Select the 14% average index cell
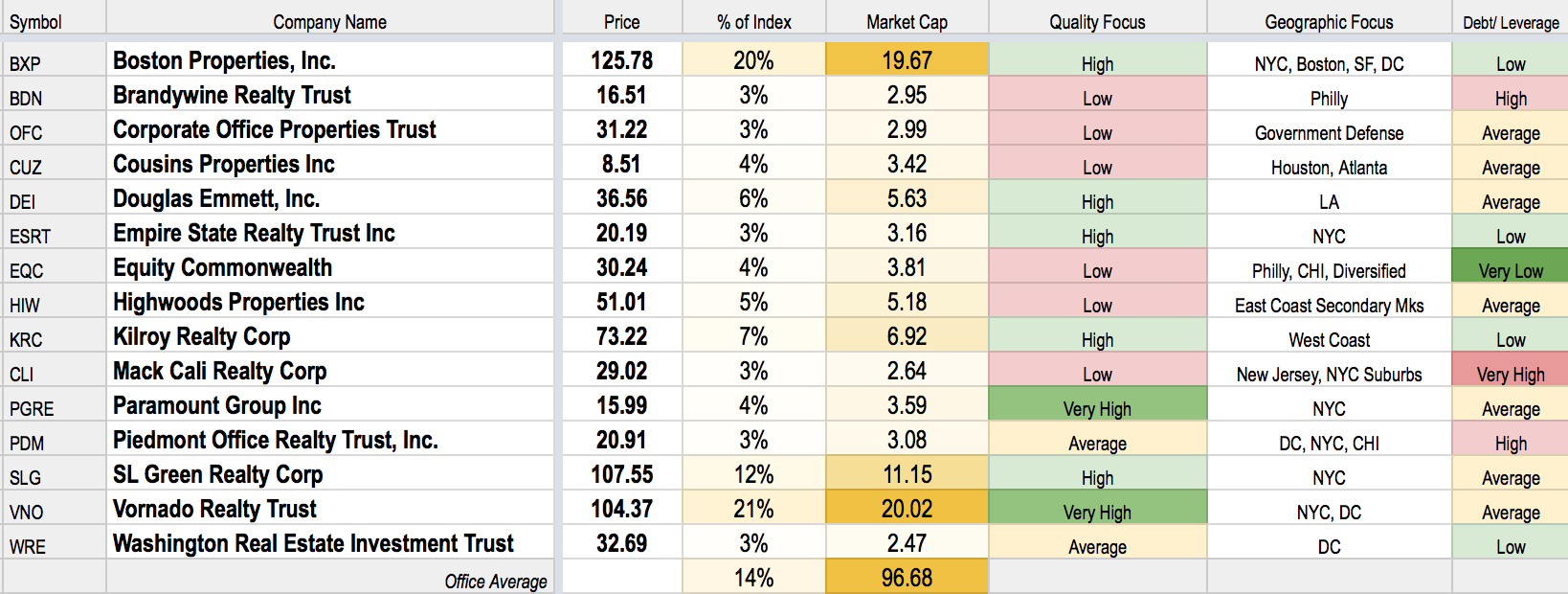Viewport: 1568px width, 594px height. (754, 577)
